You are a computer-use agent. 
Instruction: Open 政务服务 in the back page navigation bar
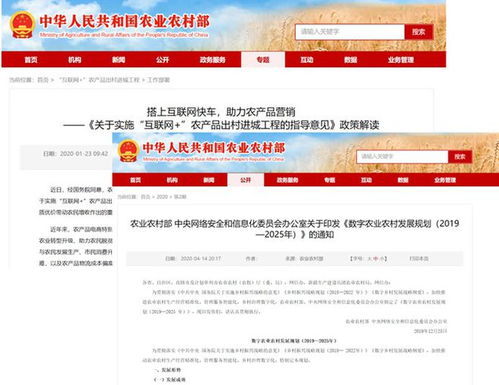point(213,60)
